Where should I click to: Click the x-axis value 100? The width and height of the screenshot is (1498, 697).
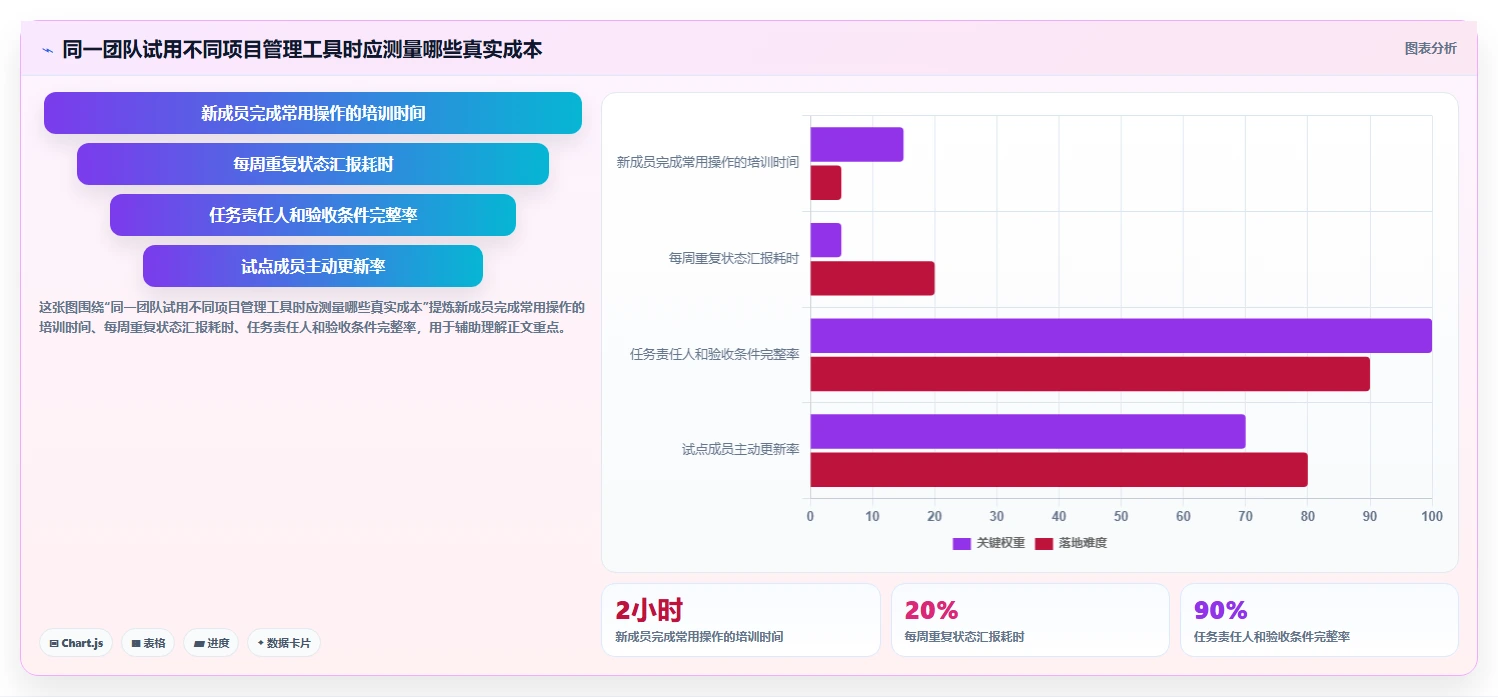(1432, 516)
